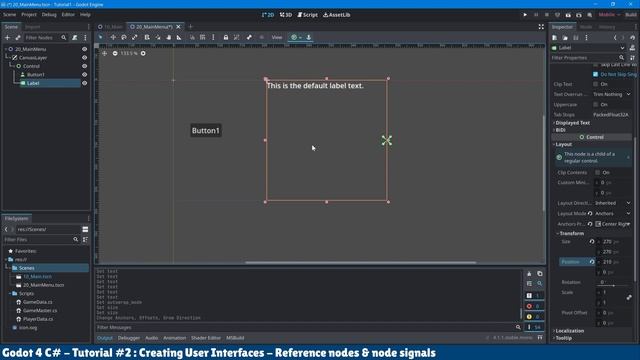Open the Text Overrun Trim Nothing dropdown

612,94
